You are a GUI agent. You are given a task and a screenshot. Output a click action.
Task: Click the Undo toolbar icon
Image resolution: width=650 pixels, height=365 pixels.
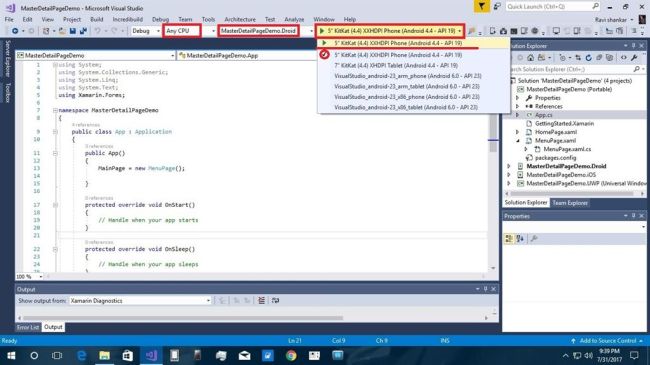97,31
